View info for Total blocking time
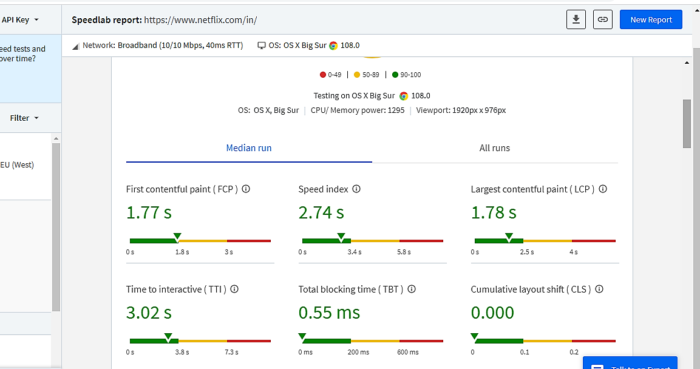Screen dimensions: 700x369 click(412, 289)
